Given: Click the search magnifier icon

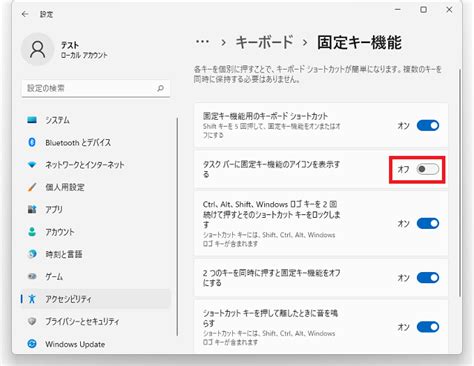Looking at the screenshot, I should click(160, 88).
